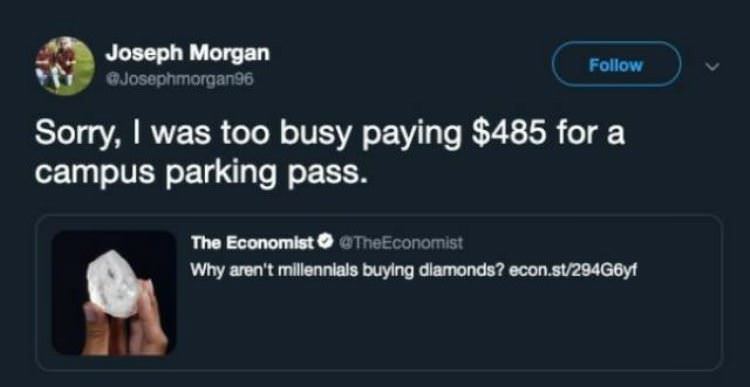Open the econ.st/294G6yf article link
Viewport: 750px width, 387px height.
[574, 270]
